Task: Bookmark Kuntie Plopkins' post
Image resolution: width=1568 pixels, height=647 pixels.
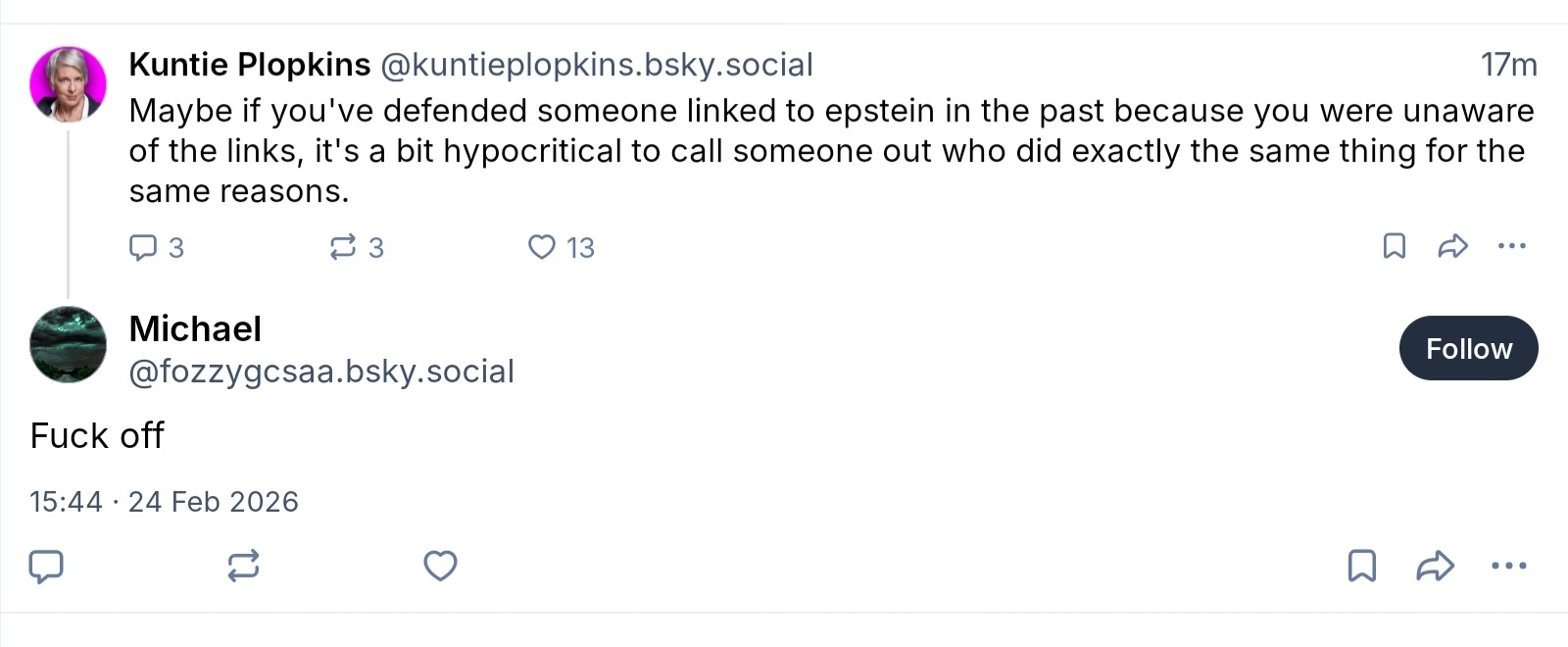Action: [x=1394, y=246]
